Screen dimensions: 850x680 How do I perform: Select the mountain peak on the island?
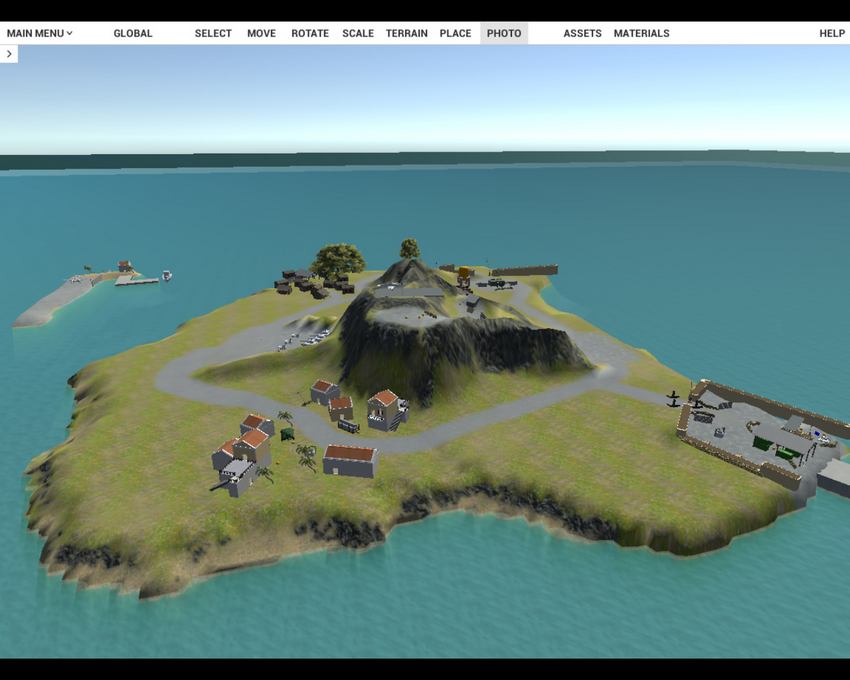(x=411, y=267)
